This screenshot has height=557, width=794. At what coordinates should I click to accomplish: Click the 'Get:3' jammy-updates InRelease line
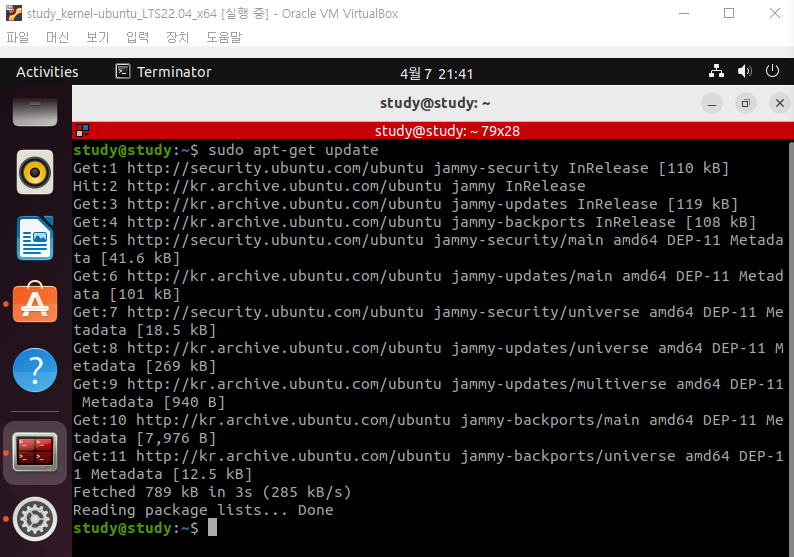click(x=406, y=204)
